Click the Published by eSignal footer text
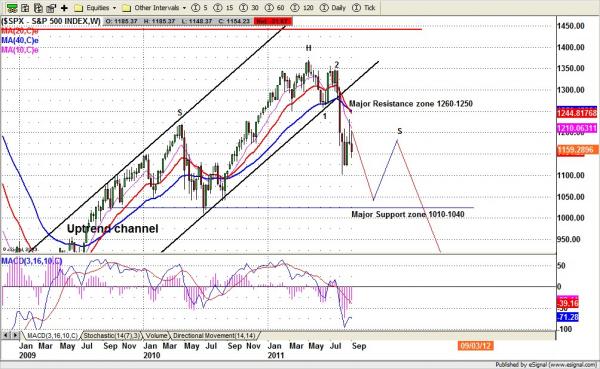Screen dimensions: 600x369 546,365
